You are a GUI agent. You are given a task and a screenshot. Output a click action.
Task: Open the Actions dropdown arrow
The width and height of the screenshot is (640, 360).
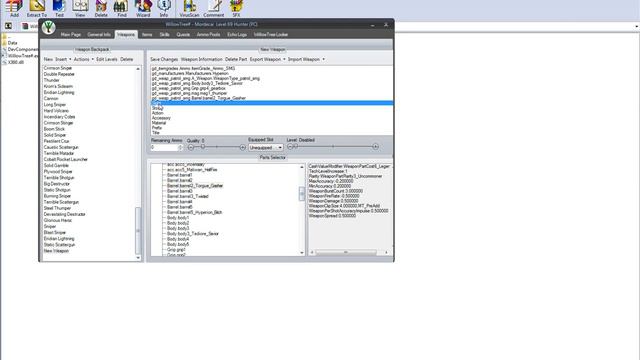(93, 60)
